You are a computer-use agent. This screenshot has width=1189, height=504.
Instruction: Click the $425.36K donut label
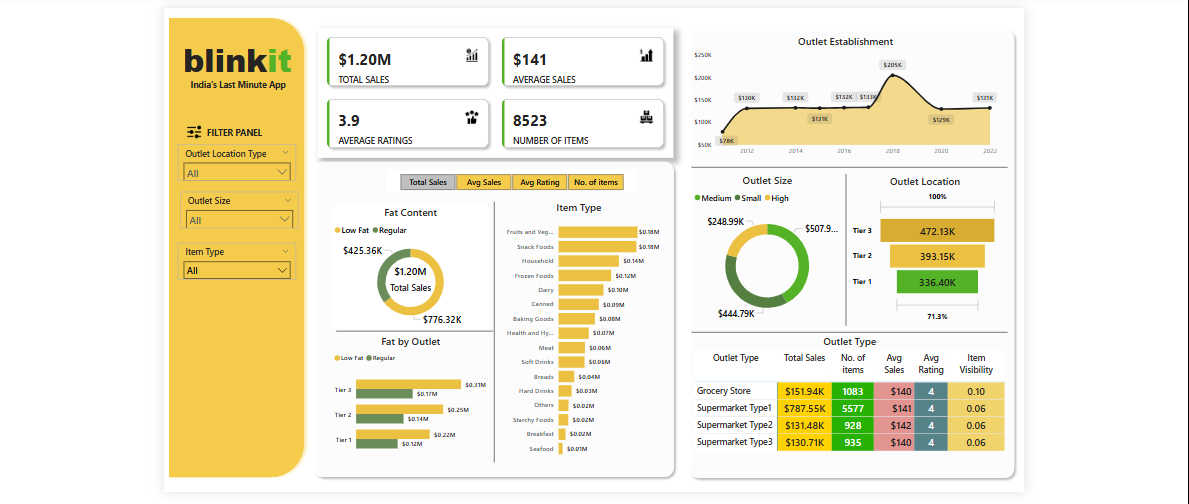click(362, 250)
